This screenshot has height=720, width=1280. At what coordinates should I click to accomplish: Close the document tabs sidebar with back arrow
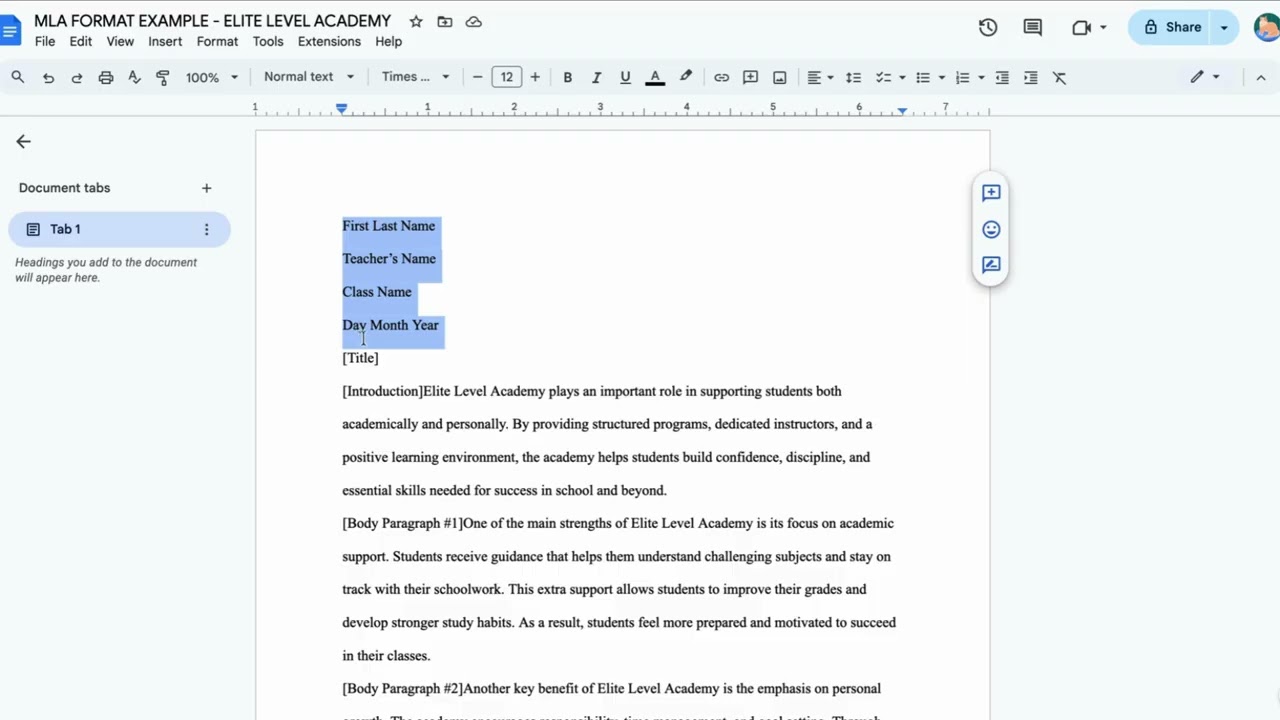[23, 142]
